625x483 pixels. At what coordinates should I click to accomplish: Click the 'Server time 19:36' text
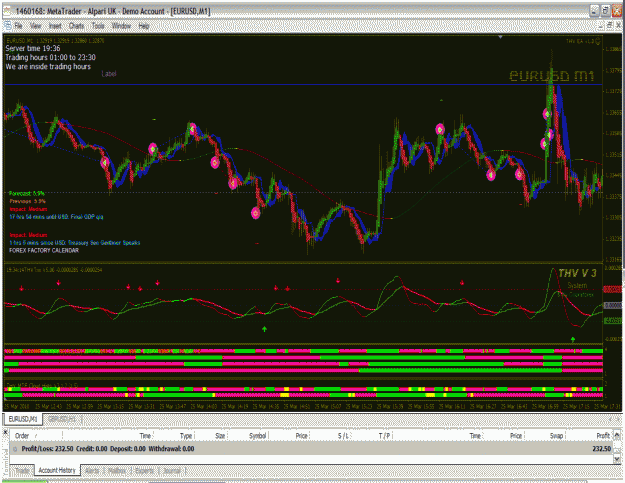tap(33, 48)
